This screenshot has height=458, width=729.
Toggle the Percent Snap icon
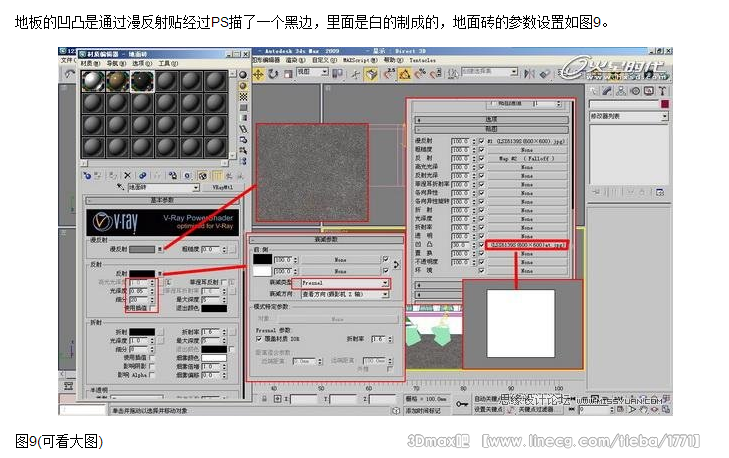[420, 74]
